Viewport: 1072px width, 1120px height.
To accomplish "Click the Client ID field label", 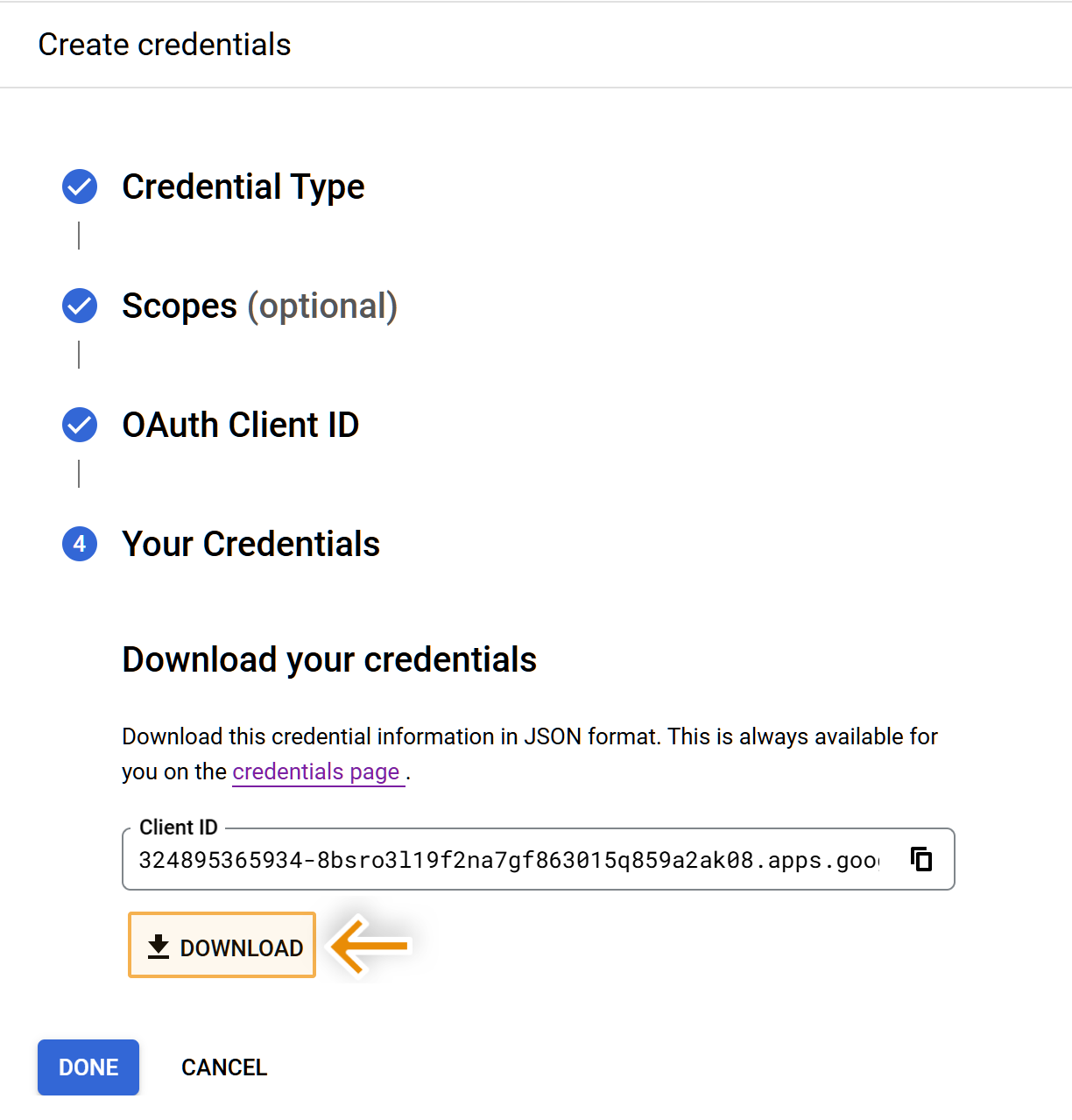I will point(179,828).
